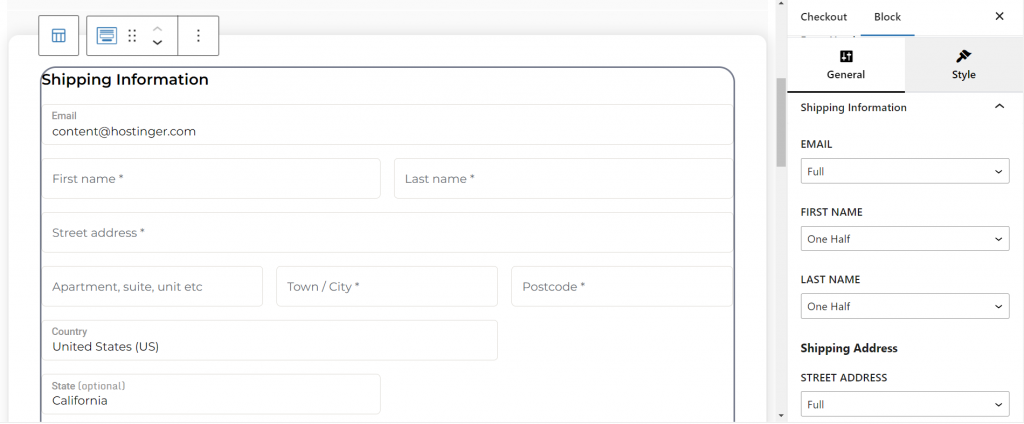Open the Email width dropdown
The image size is (1024, 424).
[905, 172]
